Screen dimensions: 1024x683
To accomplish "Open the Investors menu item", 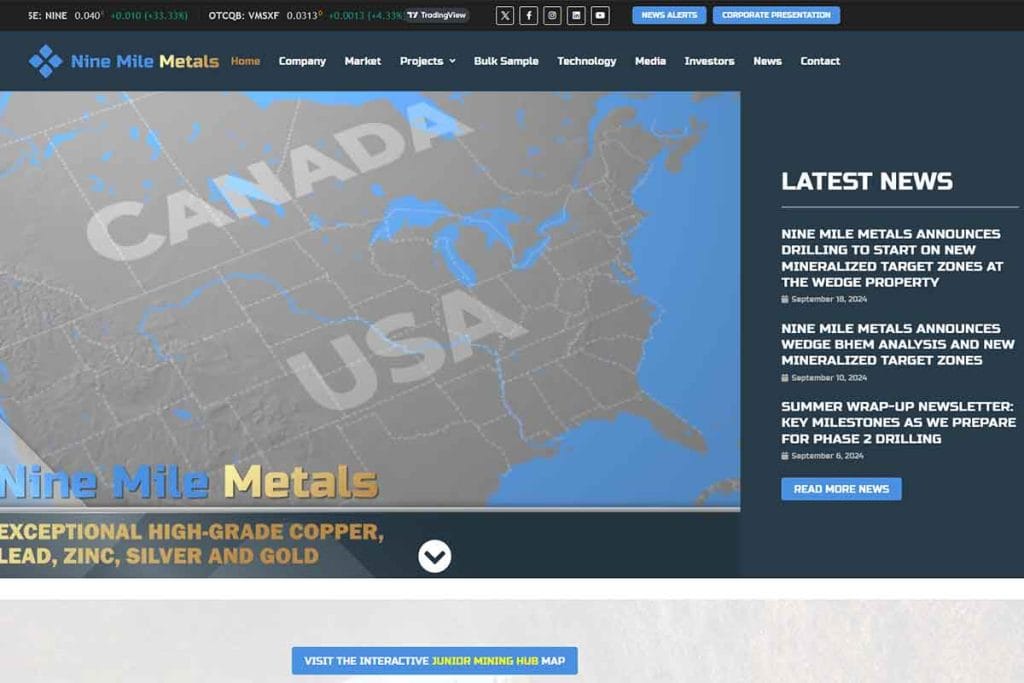I will pyautogui.click(x=709, y=61).
